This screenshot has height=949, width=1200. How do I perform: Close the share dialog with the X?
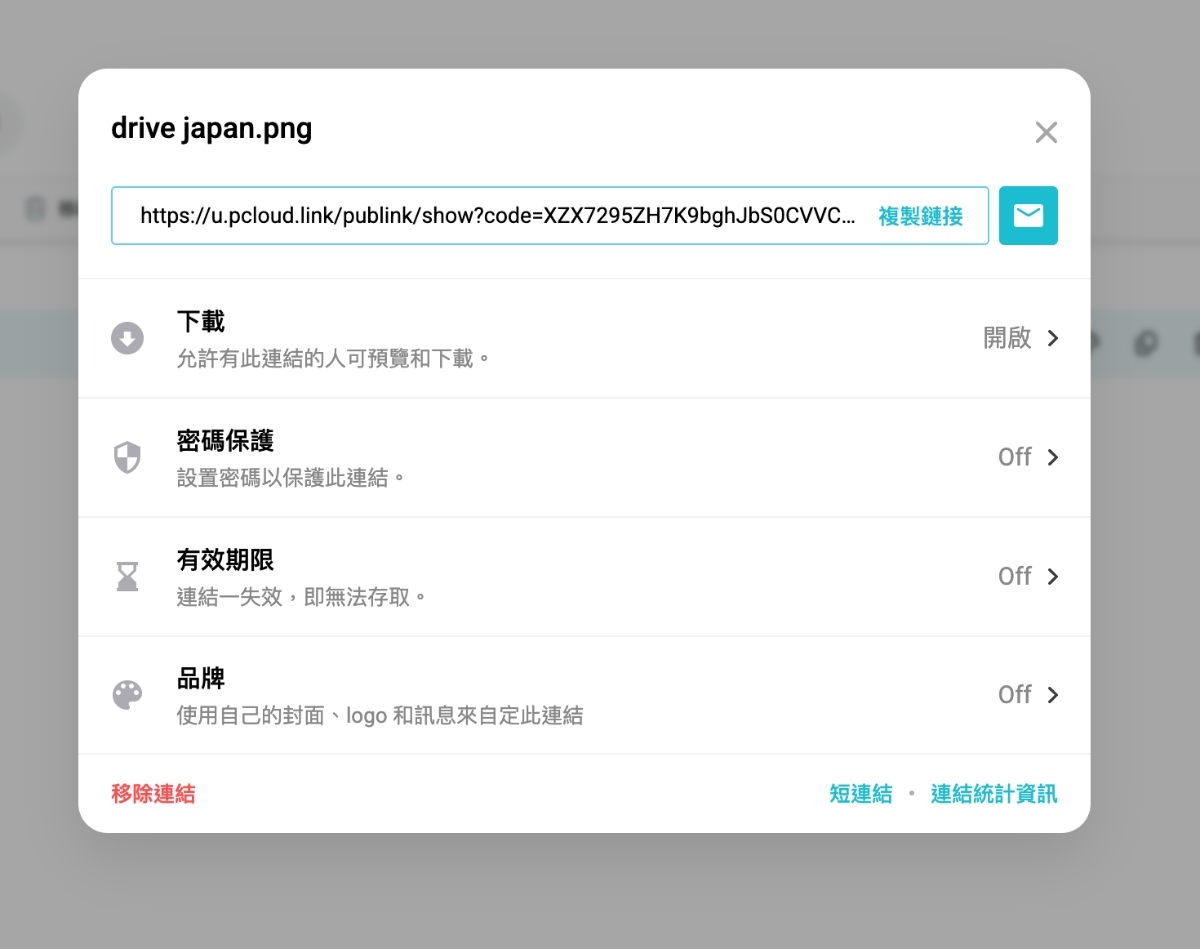point(1046,131)
